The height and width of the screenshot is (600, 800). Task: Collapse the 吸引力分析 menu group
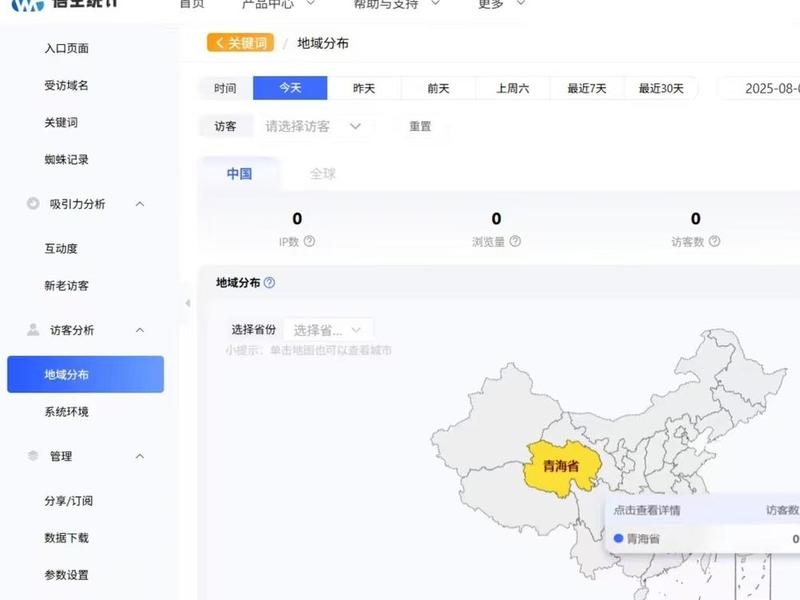pyautogui.click(x=140, y=204)
